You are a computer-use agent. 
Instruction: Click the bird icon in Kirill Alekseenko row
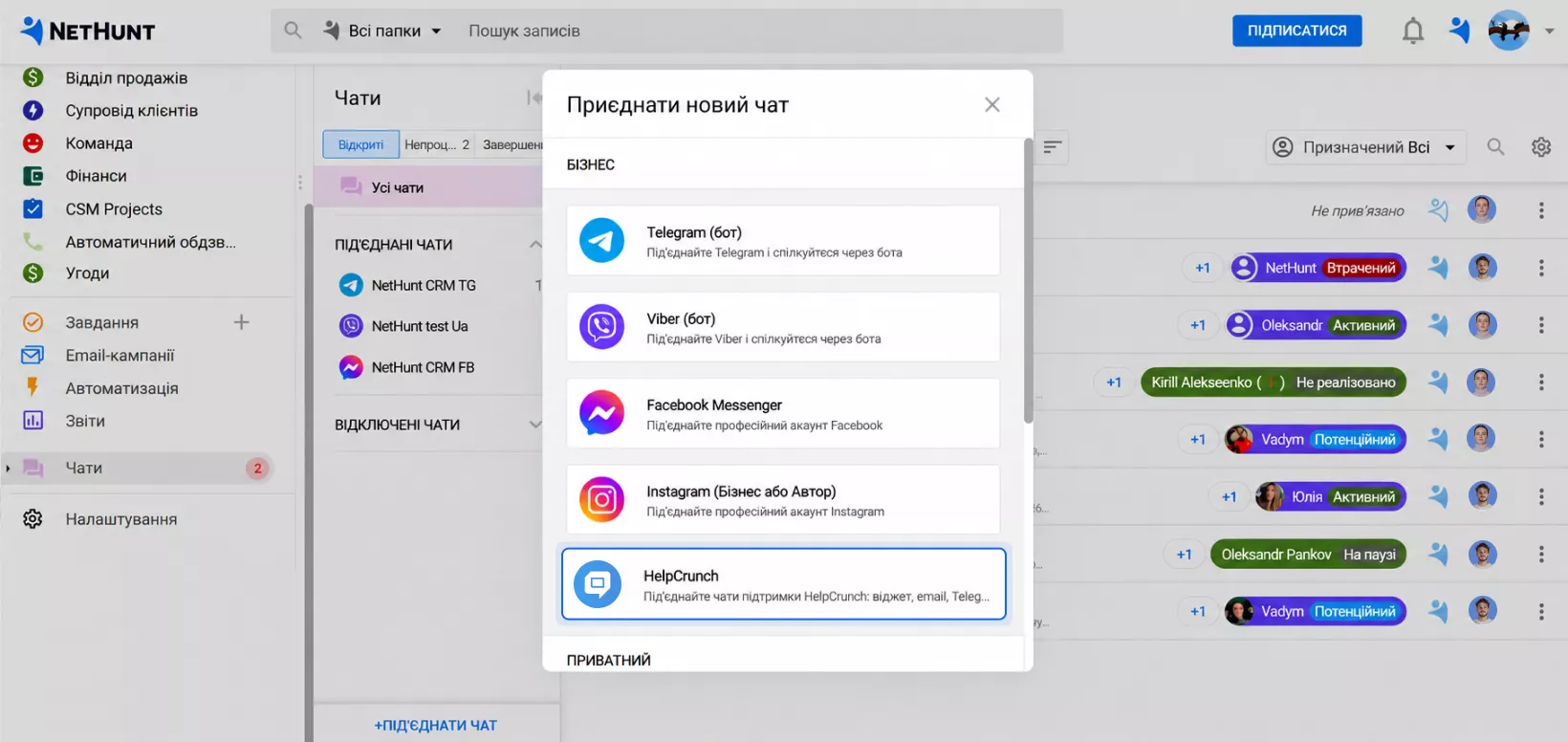1438,382
